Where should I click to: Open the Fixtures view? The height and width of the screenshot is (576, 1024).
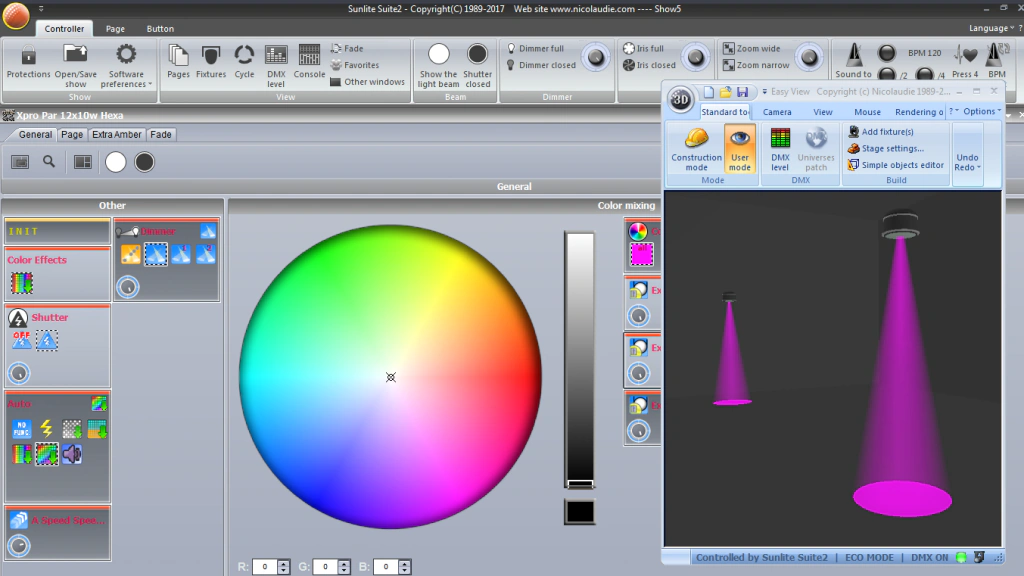coord(211,61)
